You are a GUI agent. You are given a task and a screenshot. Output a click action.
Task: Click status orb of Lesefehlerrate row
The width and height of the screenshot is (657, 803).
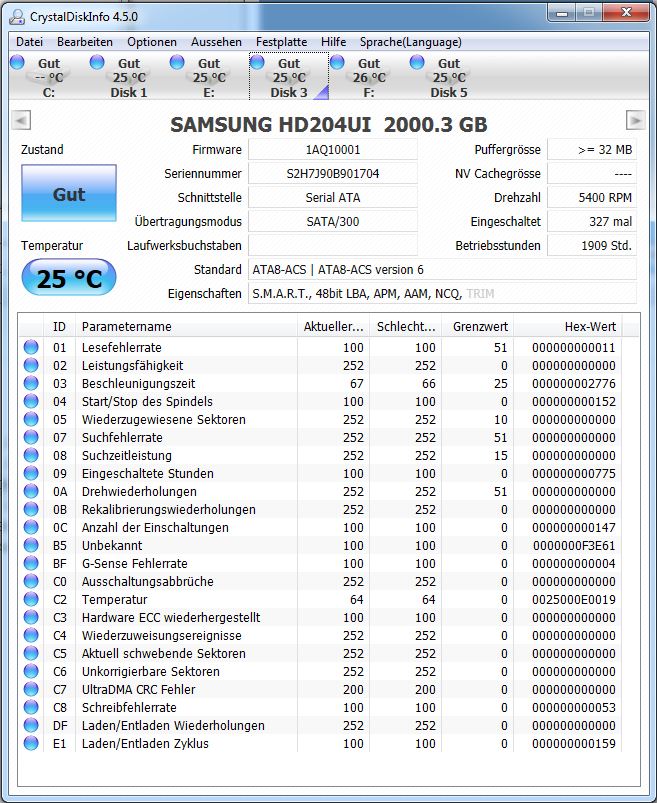31,347
